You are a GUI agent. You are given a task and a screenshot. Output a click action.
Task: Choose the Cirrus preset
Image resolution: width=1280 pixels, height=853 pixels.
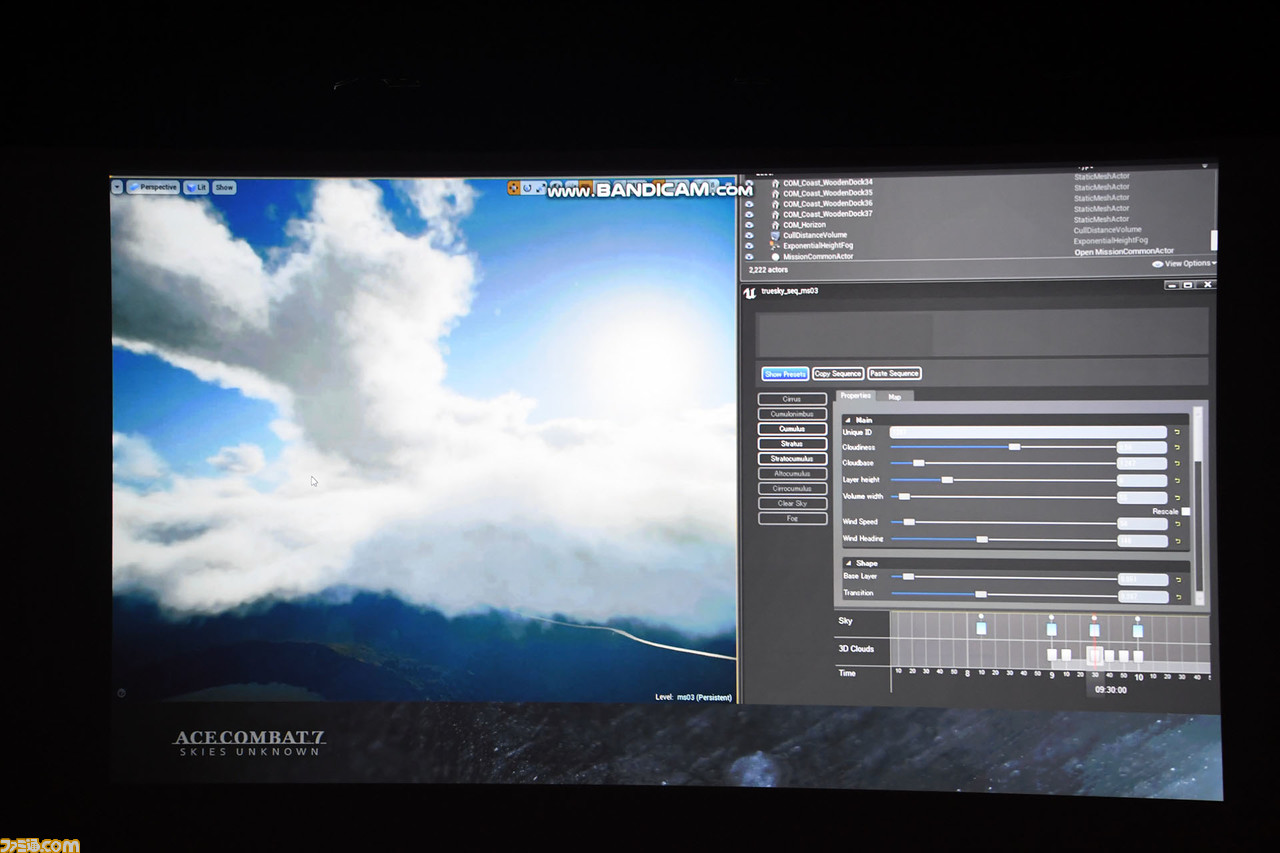click(792, 399)
